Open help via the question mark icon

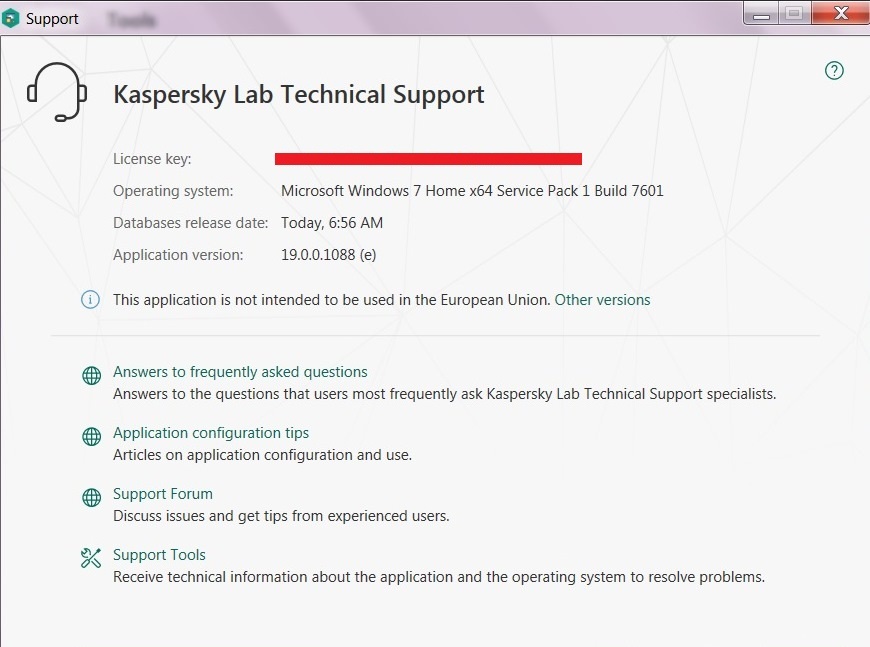click(834, 70)
